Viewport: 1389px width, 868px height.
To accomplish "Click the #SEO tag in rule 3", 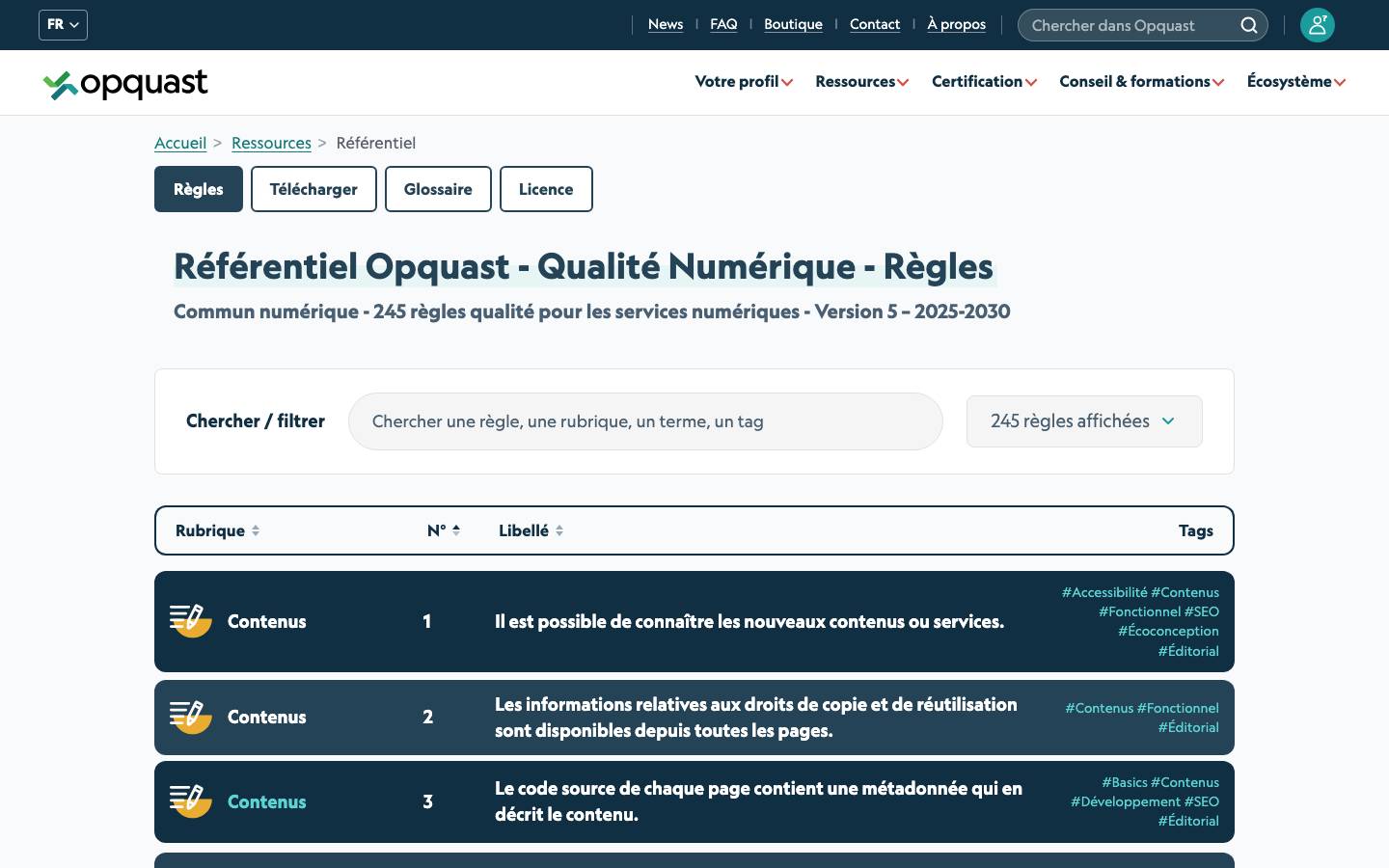I will 1202,801.
